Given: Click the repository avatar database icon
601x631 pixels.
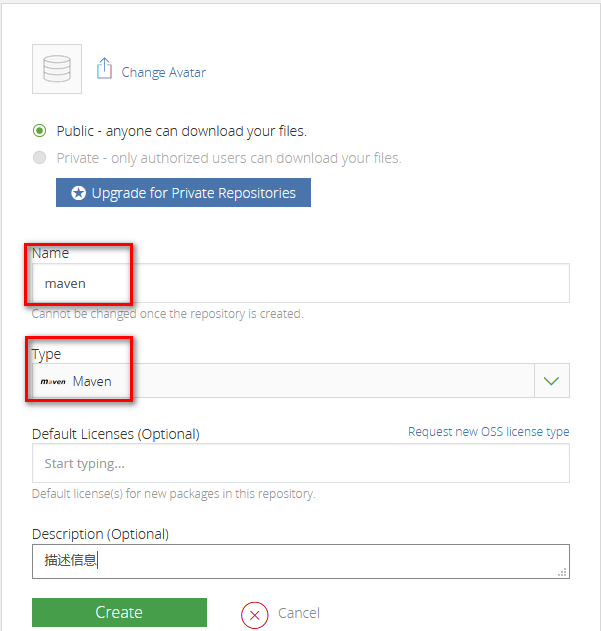Looking at the screenshot, I should (x=57, y=69).
